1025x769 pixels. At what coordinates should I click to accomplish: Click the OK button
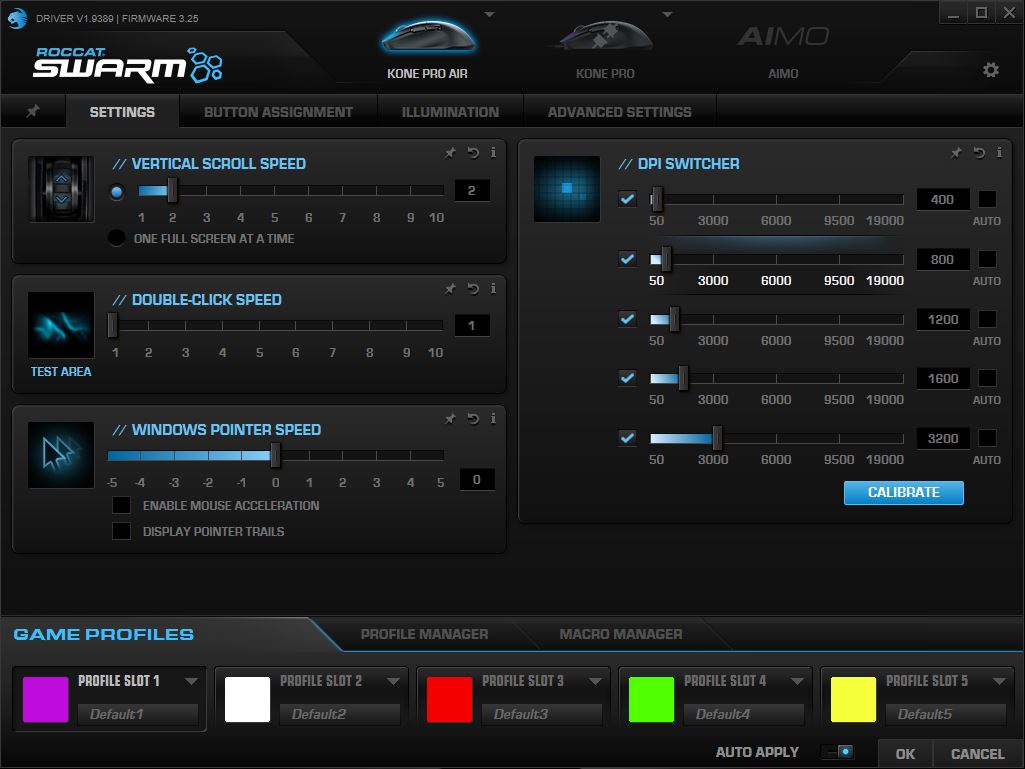[905, 754]
